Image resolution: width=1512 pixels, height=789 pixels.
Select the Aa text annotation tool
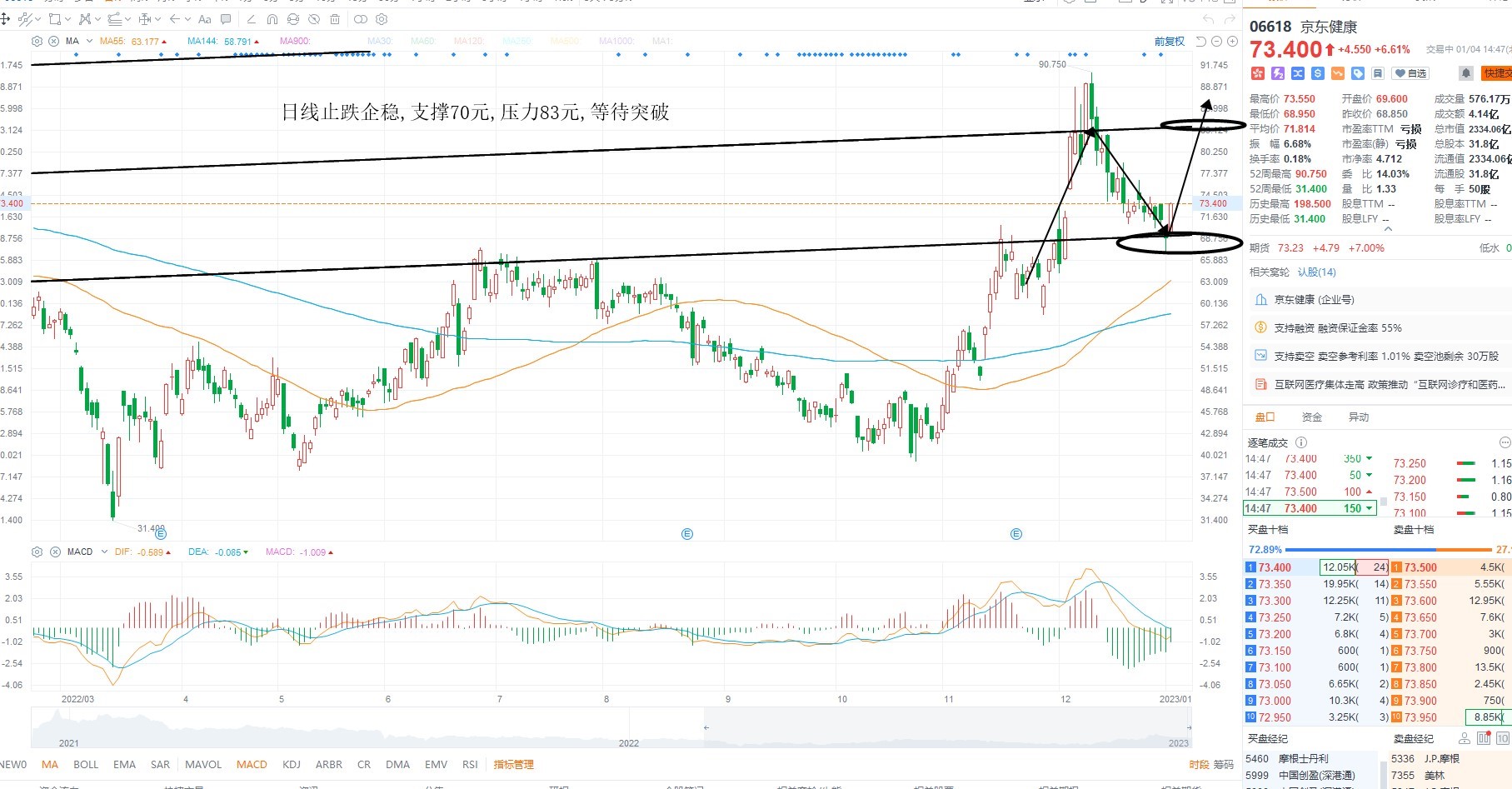205,19
